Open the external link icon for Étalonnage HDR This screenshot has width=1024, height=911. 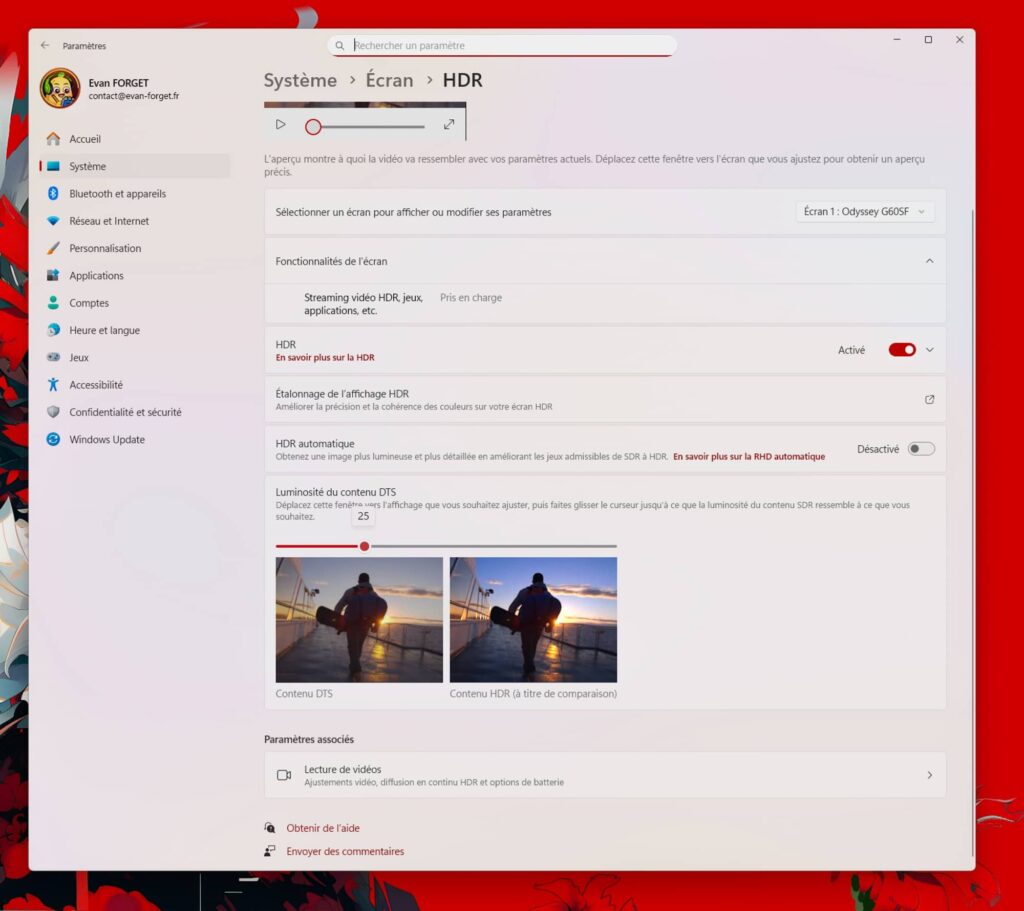929,400
